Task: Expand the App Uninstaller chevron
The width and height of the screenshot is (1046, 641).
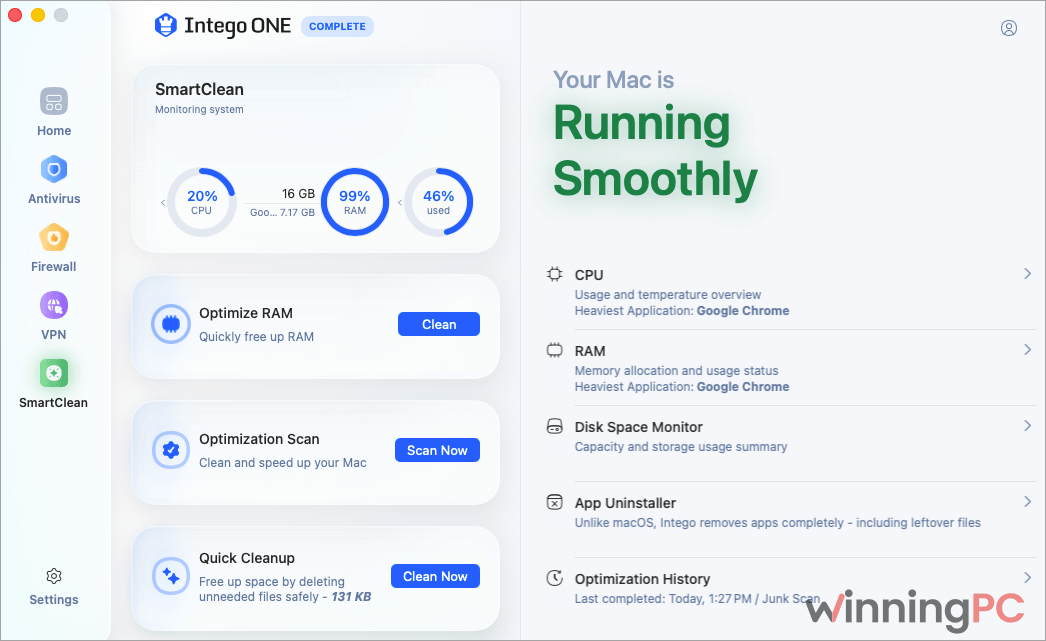Action: (1027, 502)
